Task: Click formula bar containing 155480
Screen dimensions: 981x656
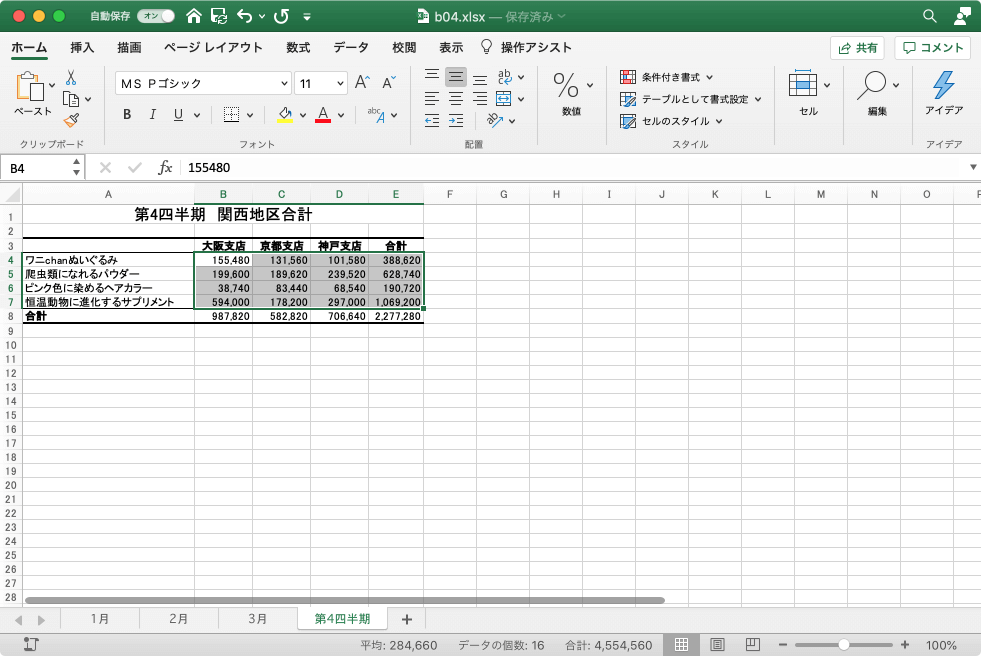Action: (x=572, y=168)
